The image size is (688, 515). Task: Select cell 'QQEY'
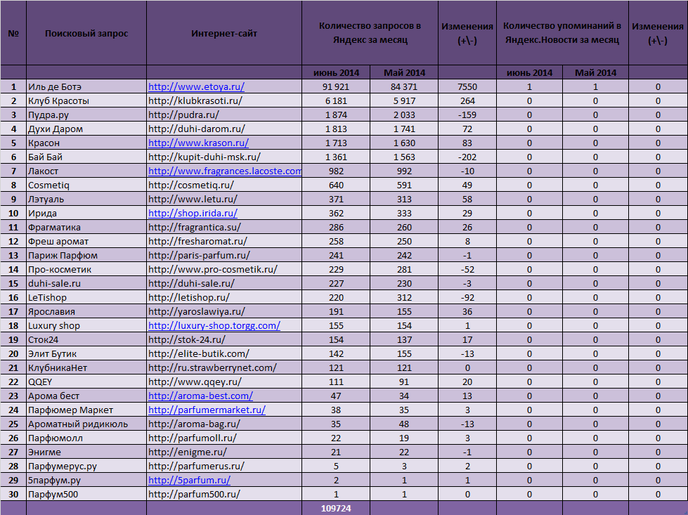click(86, 382)
